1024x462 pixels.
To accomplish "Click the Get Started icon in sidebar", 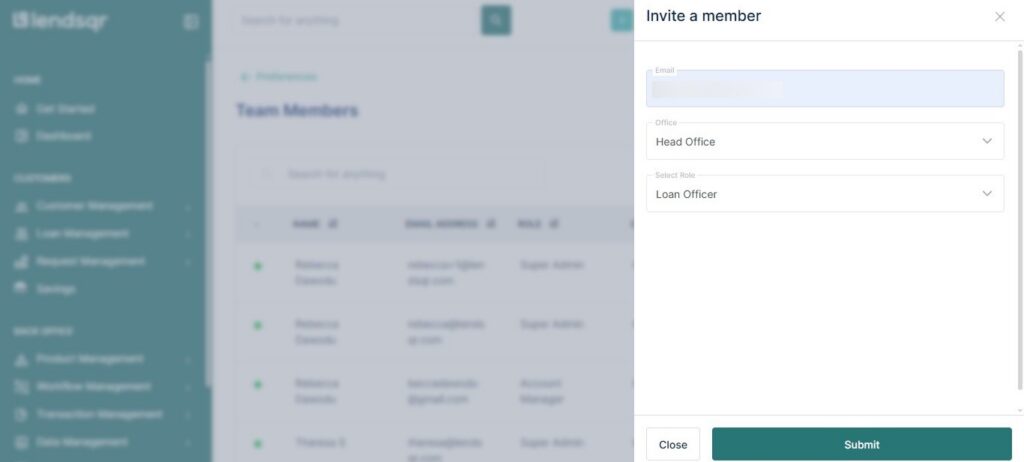I will click(x=21, y=108).
